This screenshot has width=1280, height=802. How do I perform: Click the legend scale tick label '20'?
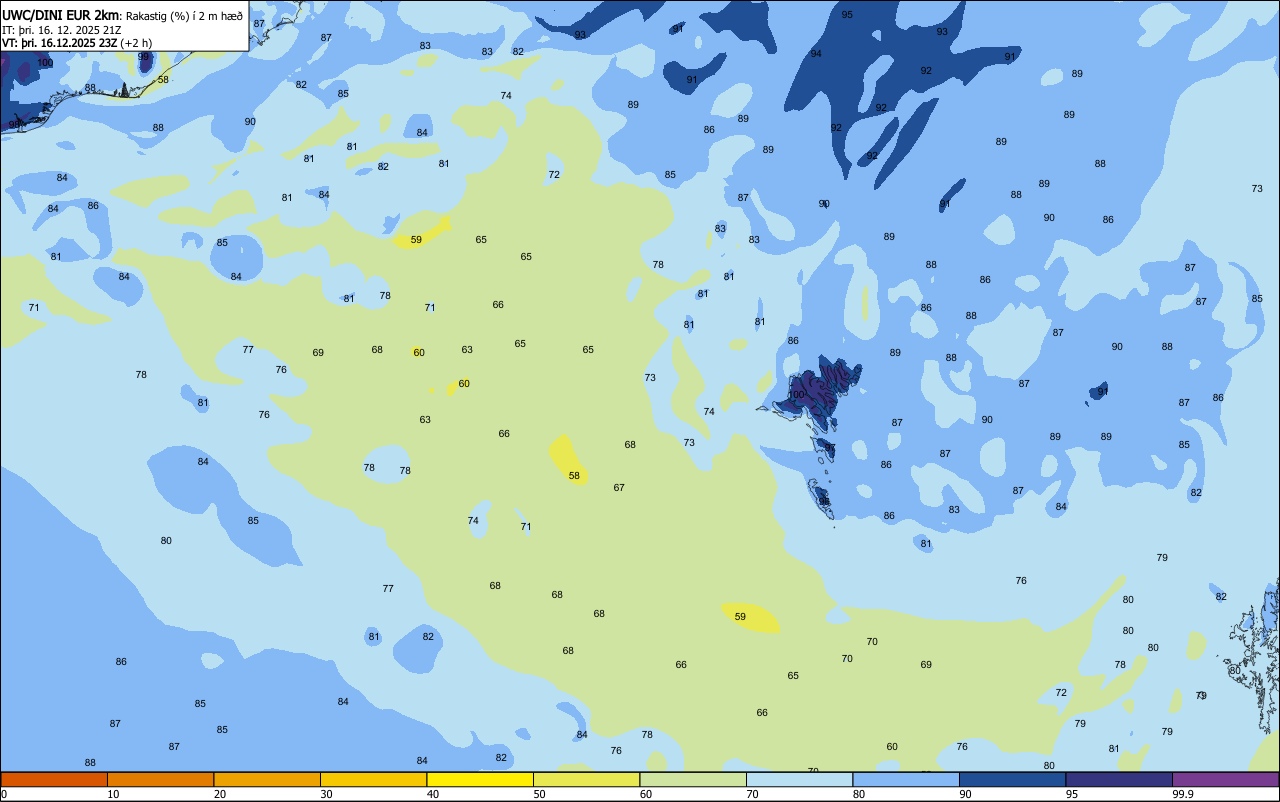tap(220, 795)
